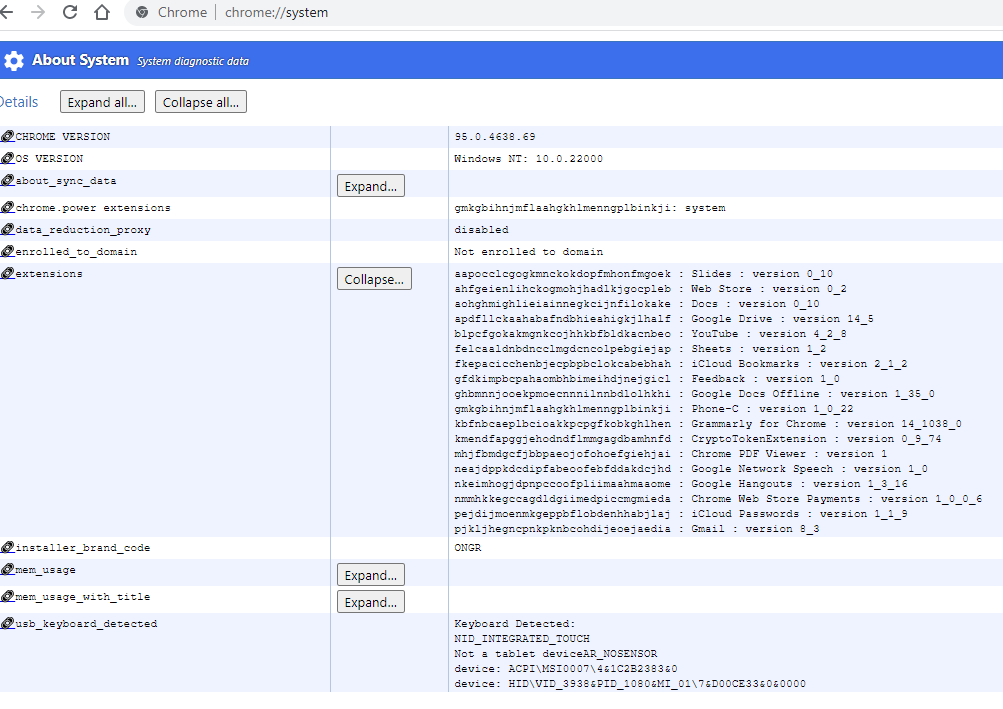Click the Docs version 0_10 line

[637, 304]
